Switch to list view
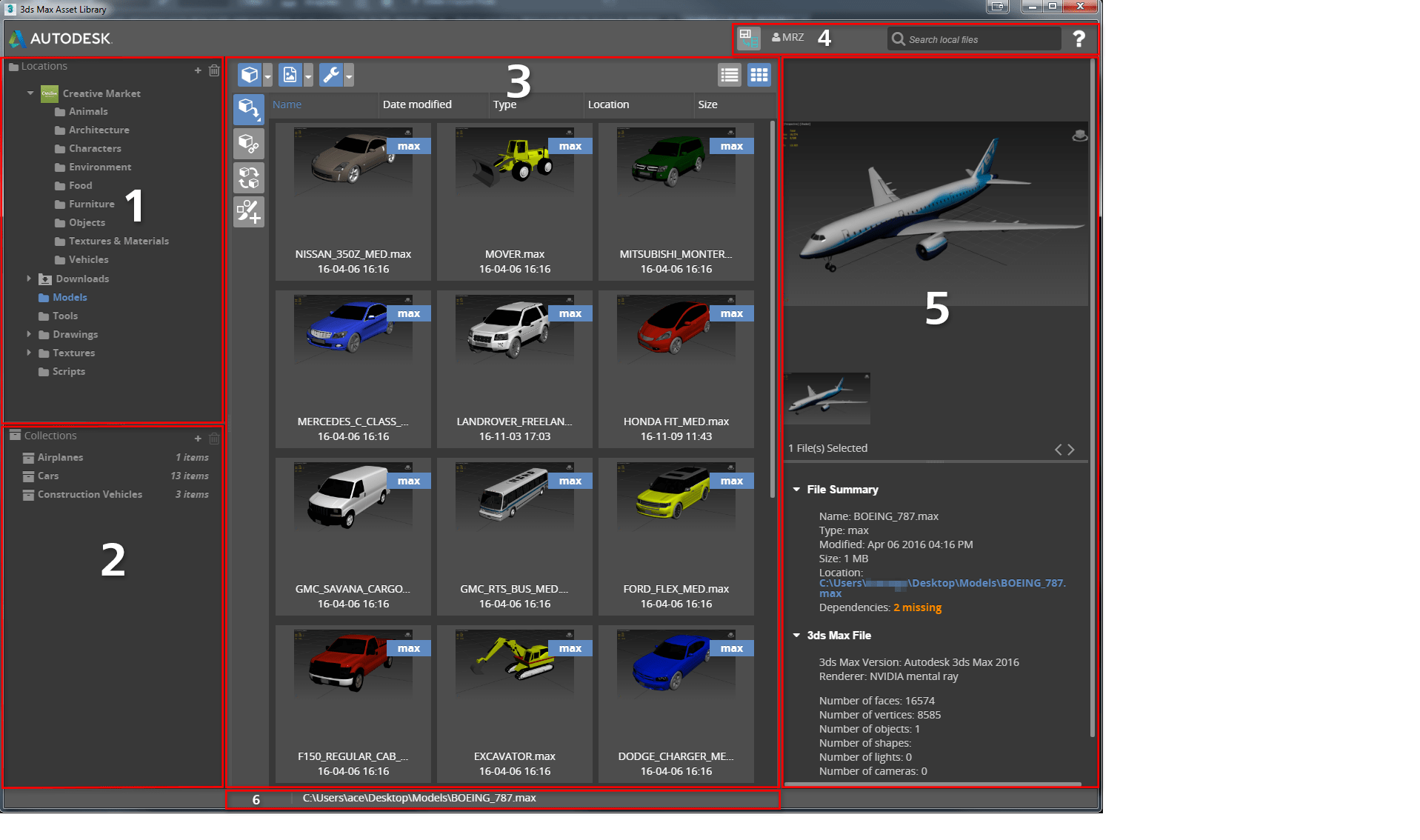The image size is (1420, 840). click(730, 75)
